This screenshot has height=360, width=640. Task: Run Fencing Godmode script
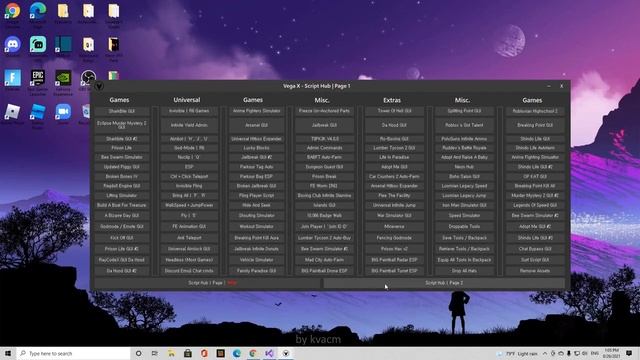[394, 238]
